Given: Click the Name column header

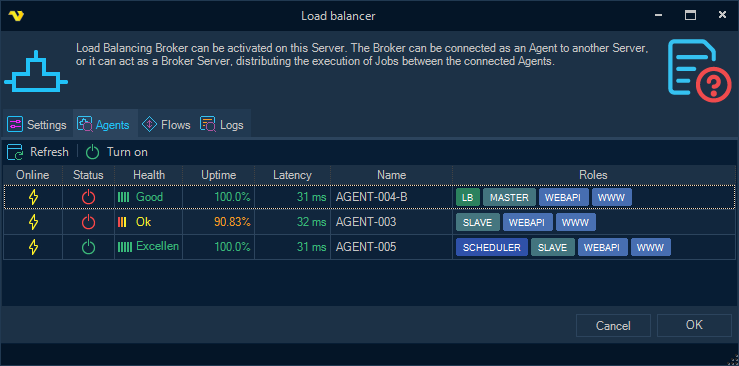Looking at the screenshot, I should 391,175.
